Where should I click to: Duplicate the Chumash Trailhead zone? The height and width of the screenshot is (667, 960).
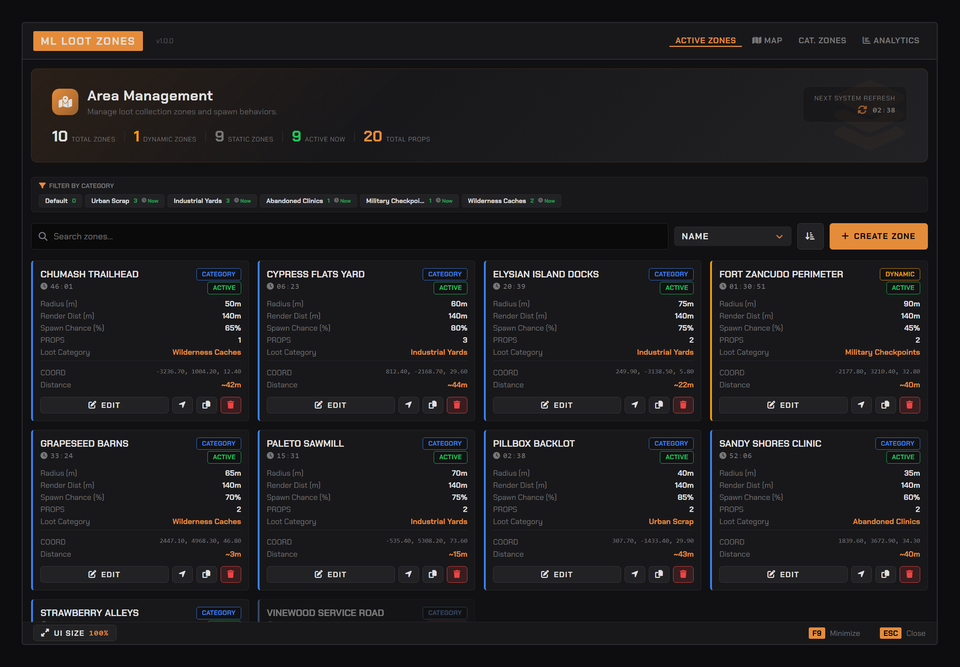[206, 405]
